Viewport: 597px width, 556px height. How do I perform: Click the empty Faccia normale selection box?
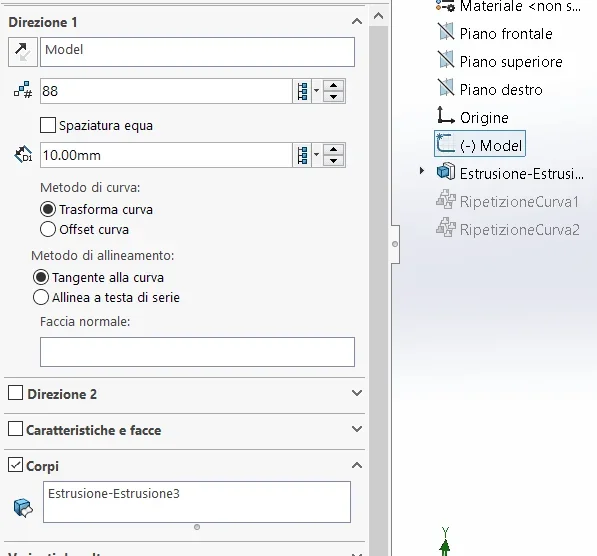(197, 352)
